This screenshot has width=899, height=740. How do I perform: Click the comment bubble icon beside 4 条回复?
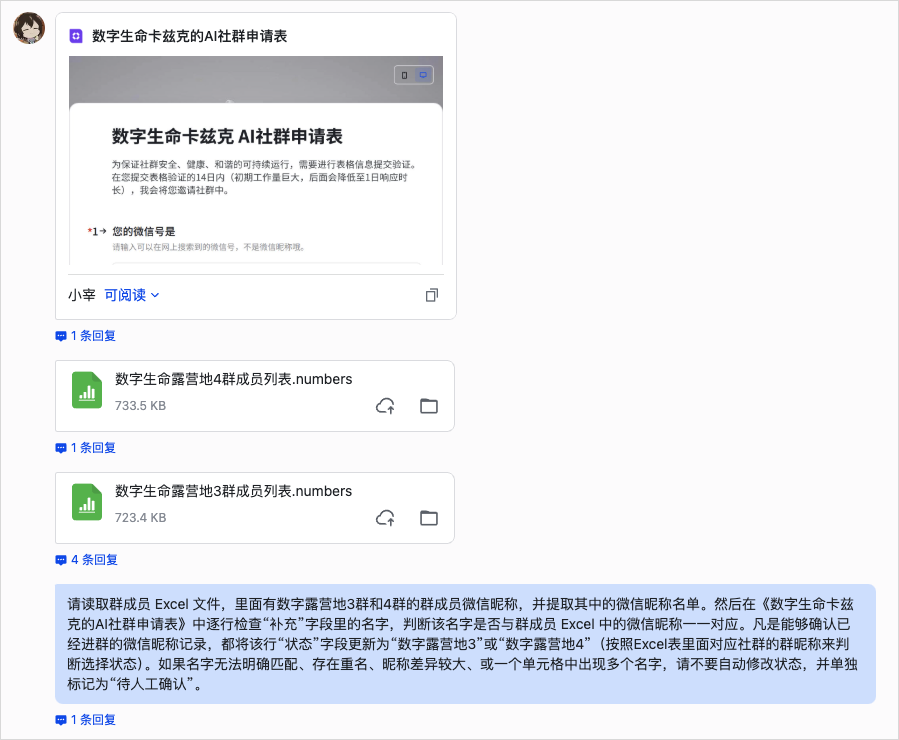(61, 559)
